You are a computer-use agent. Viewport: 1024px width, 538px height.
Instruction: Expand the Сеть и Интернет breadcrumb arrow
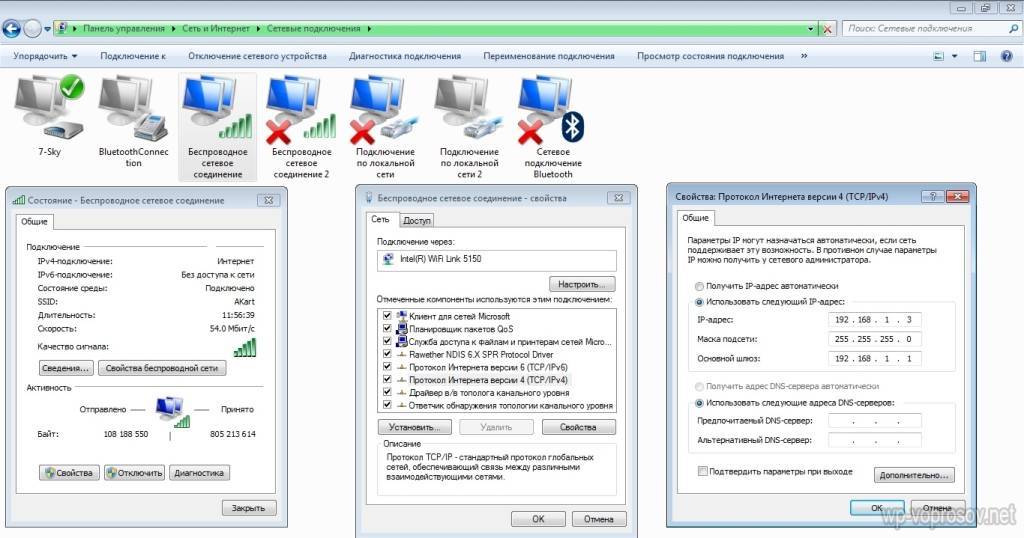point(258,30)
